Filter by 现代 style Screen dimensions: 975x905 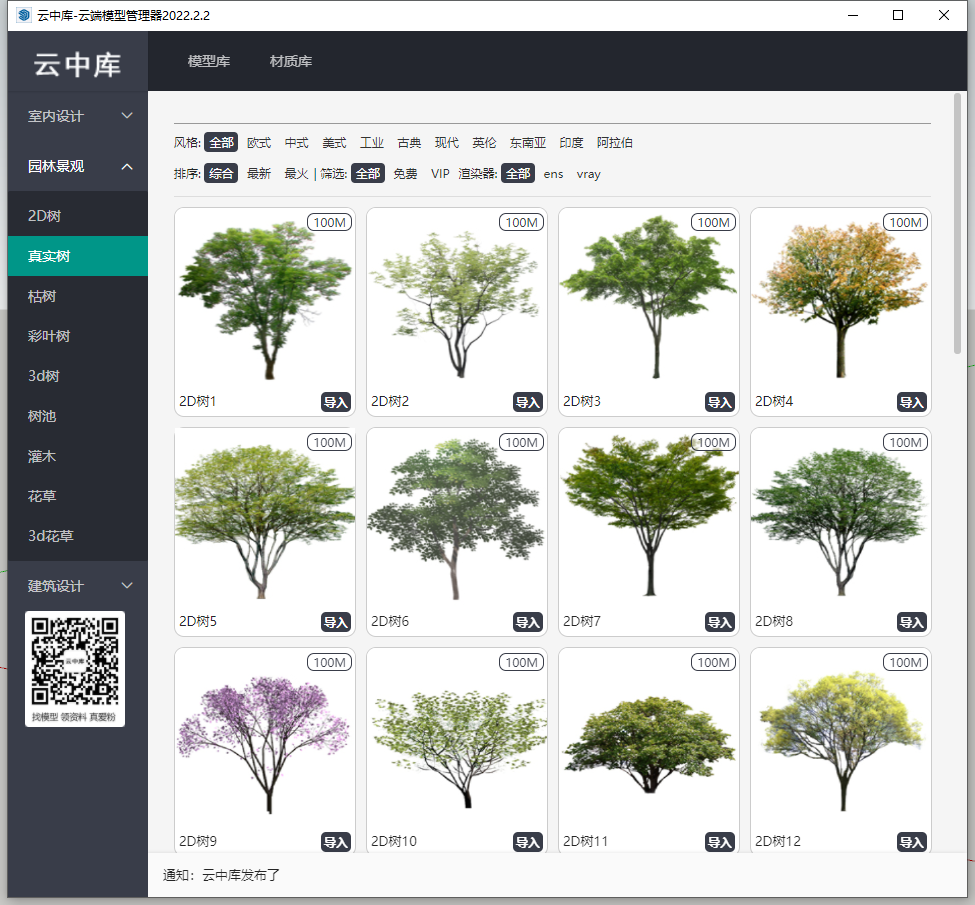(x=446, y=142)
